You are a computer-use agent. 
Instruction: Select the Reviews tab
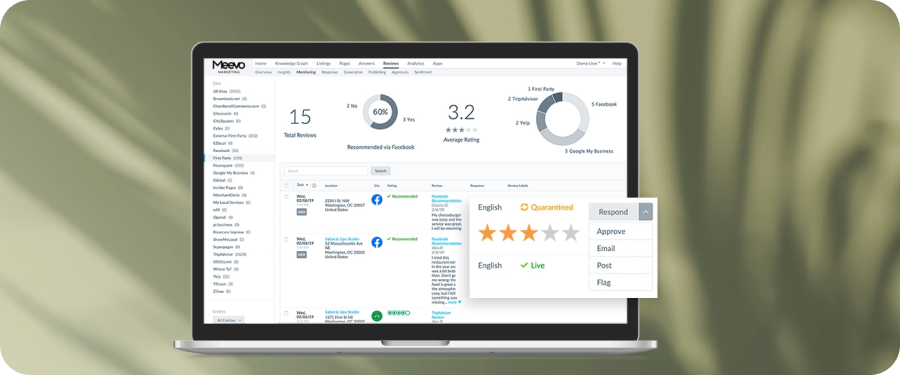point(391,63)
